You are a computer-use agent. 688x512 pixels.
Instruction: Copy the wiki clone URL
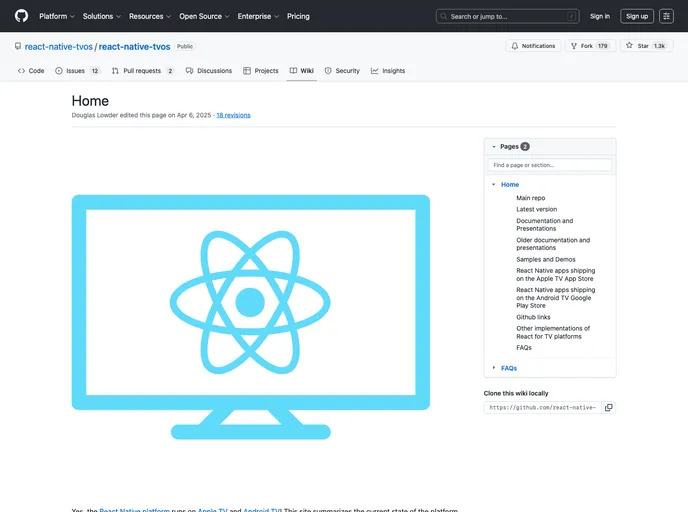608,407
